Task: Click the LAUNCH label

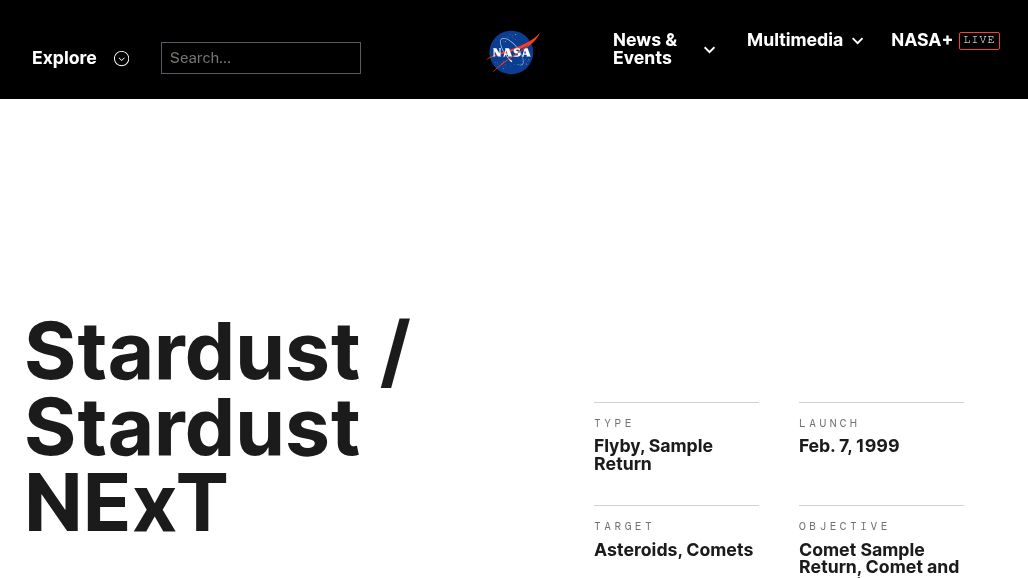Action: tap(829, 423)
